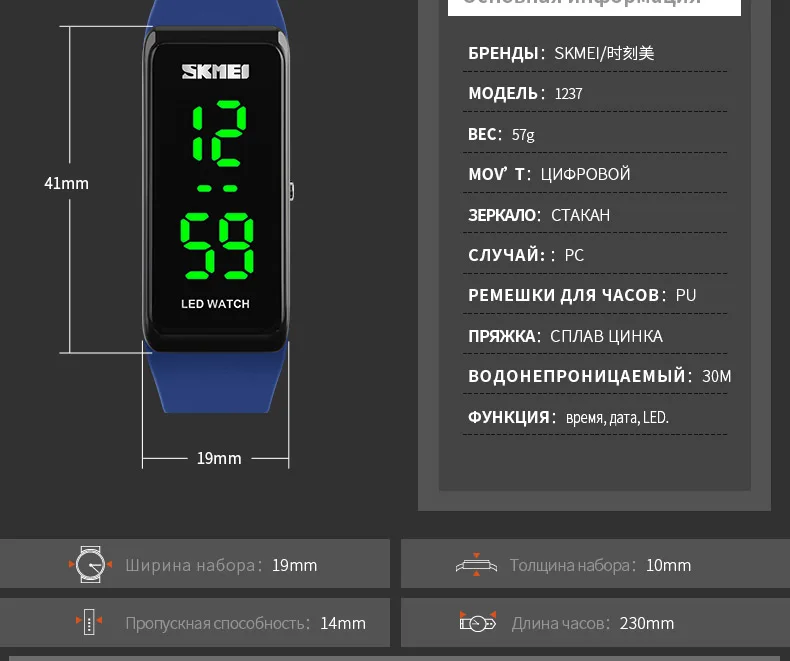Select the ПРЯЖКА label
The width and height of the screenshot is (790, 661).
point(501,336)
